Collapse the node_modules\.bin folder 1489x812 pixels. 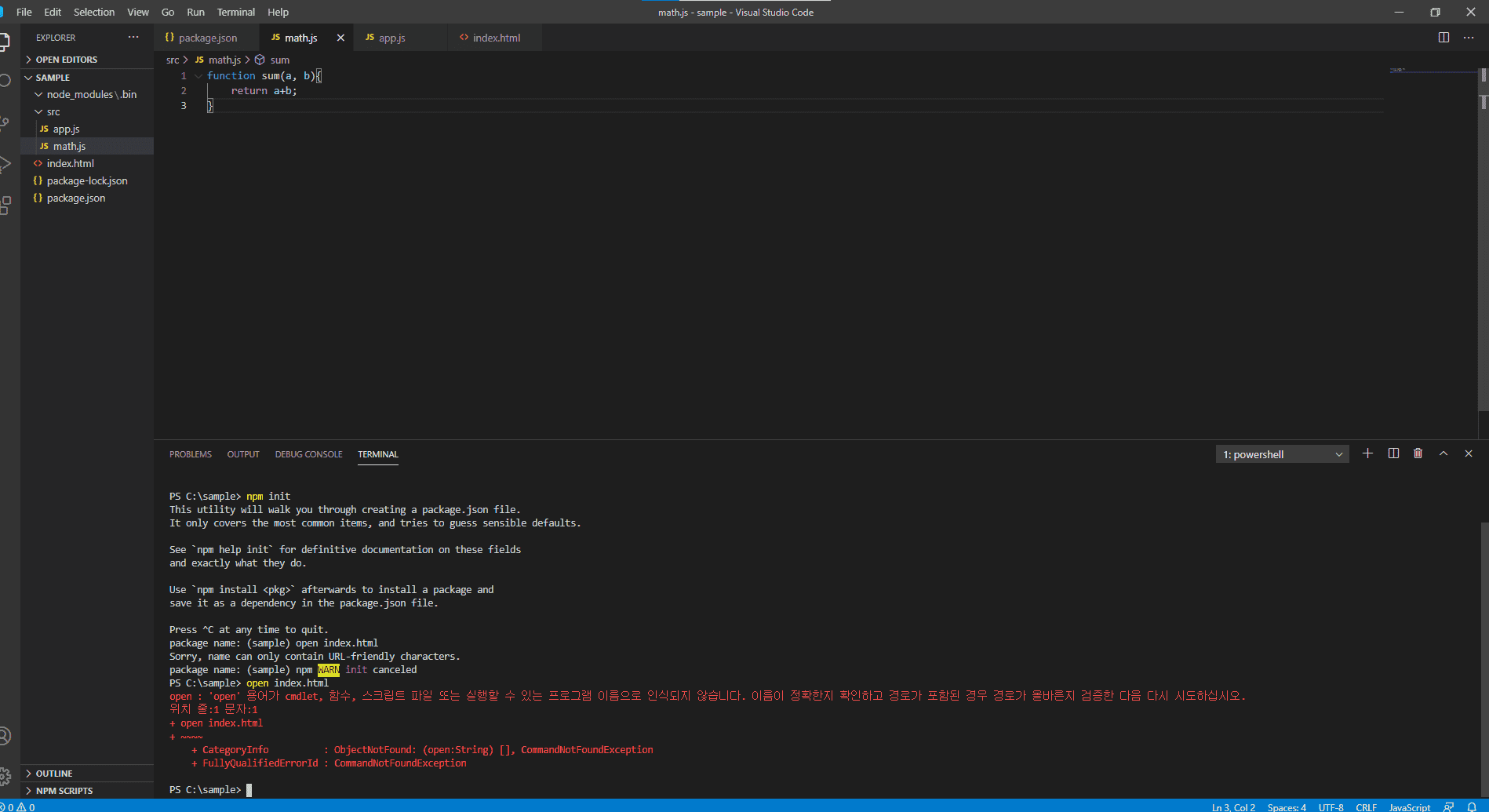click(x=87, y=94)
